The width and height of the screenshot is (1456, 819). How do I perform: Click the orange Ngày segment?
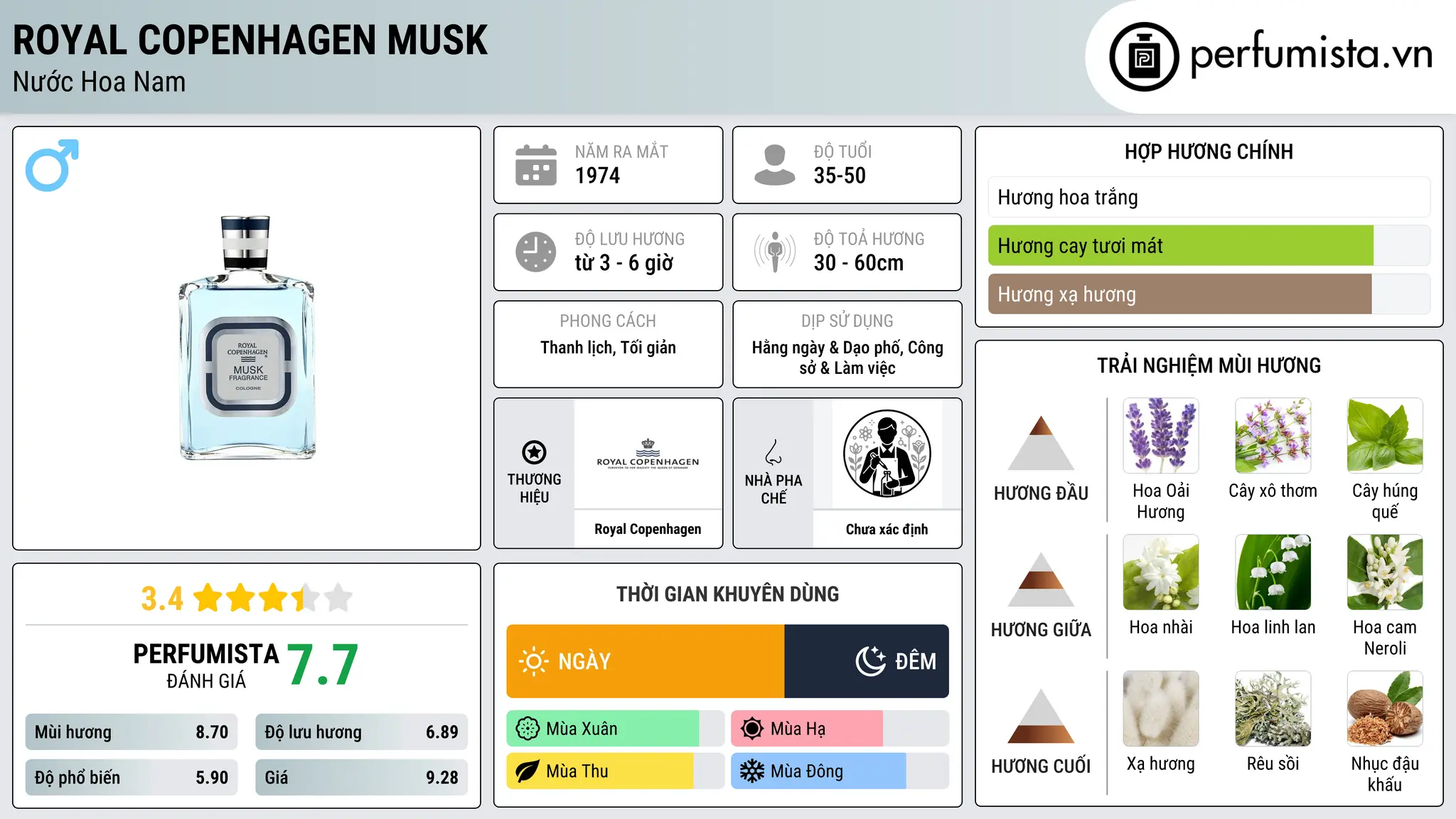coord(646,661)
